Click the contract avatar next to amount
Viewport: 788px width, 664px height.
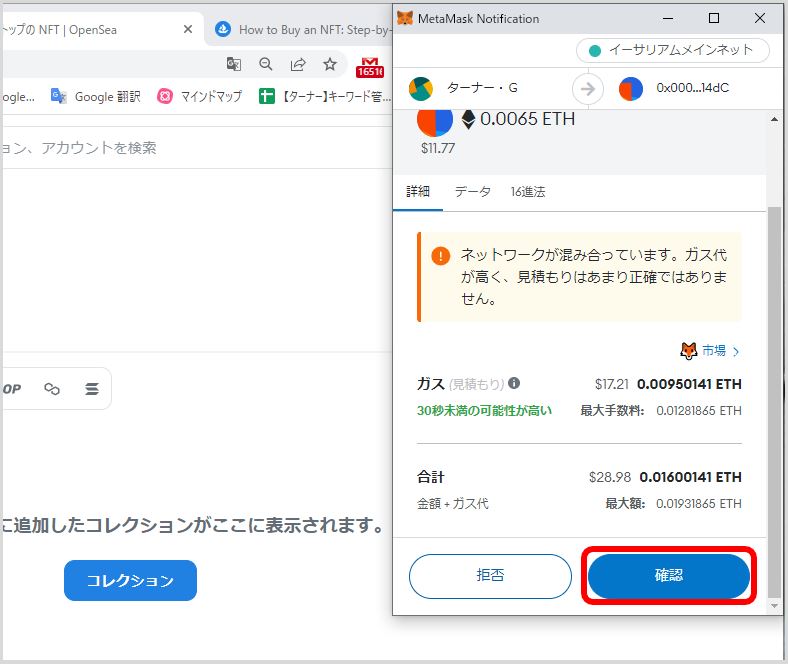[435, 122]
